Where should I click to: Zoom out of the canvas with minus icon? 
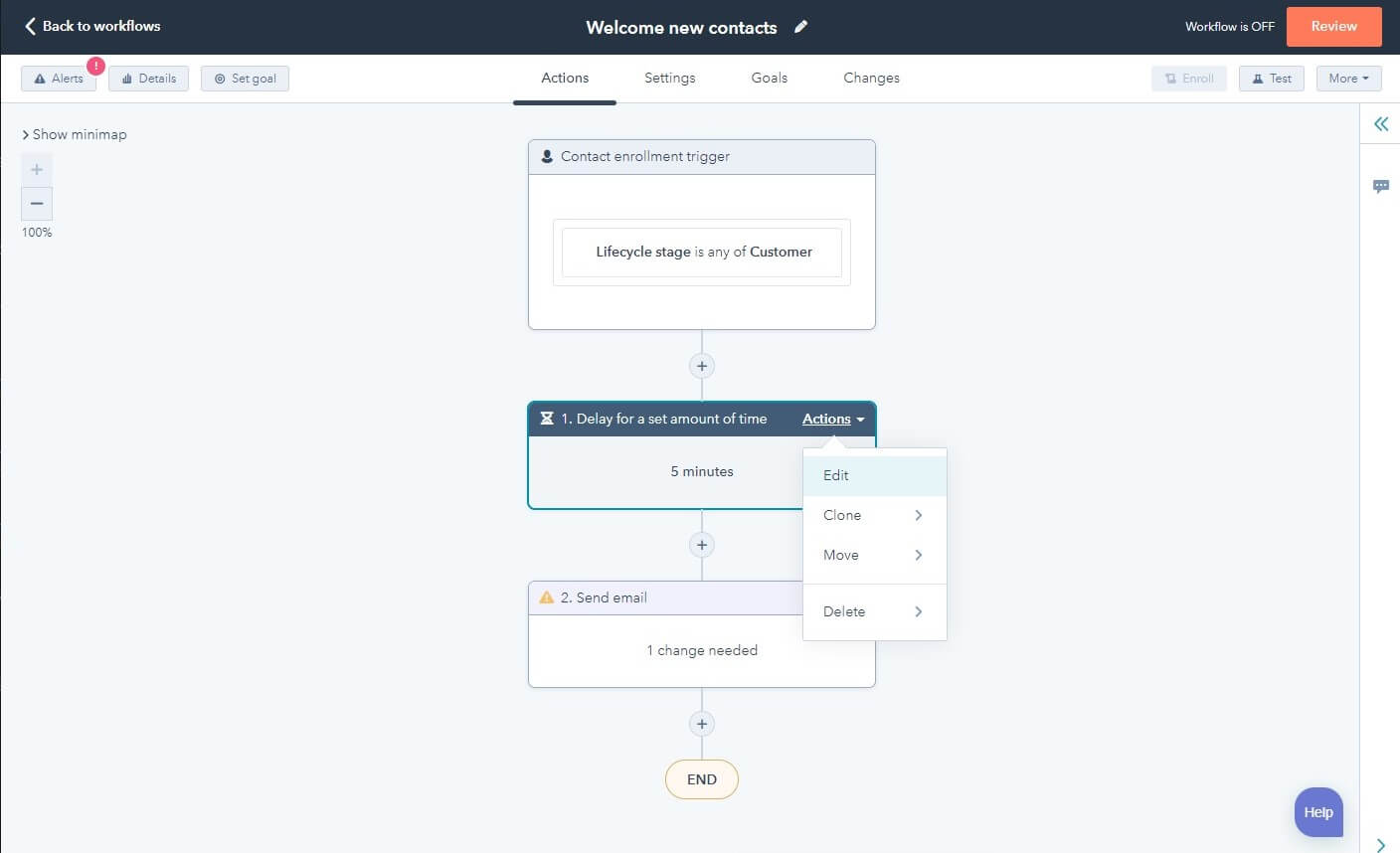[x=36, y=203]
